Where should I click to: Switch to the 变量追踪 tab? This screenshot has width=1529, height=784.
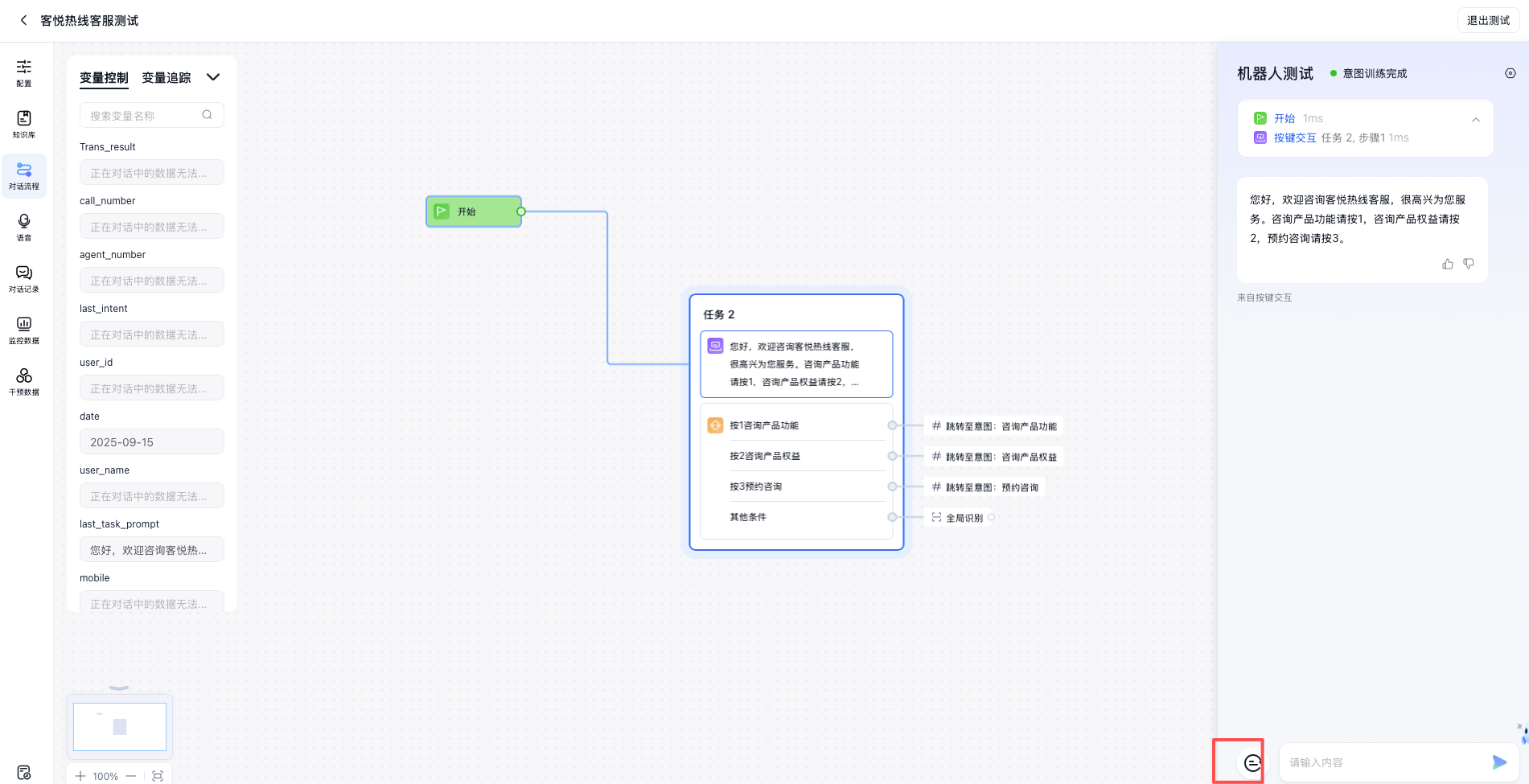point(166,78)
